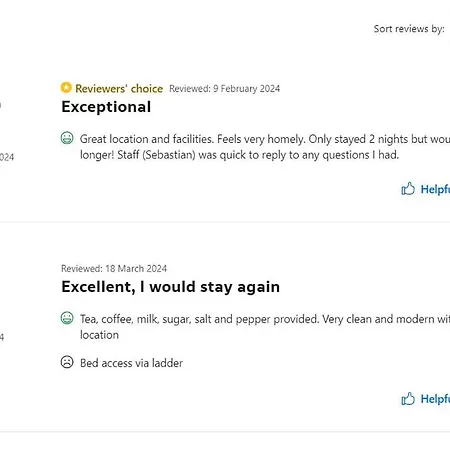Click the 'Reviewed: 9 February 2024' date
The image size is (450, 450).
(x=224, y=89)
